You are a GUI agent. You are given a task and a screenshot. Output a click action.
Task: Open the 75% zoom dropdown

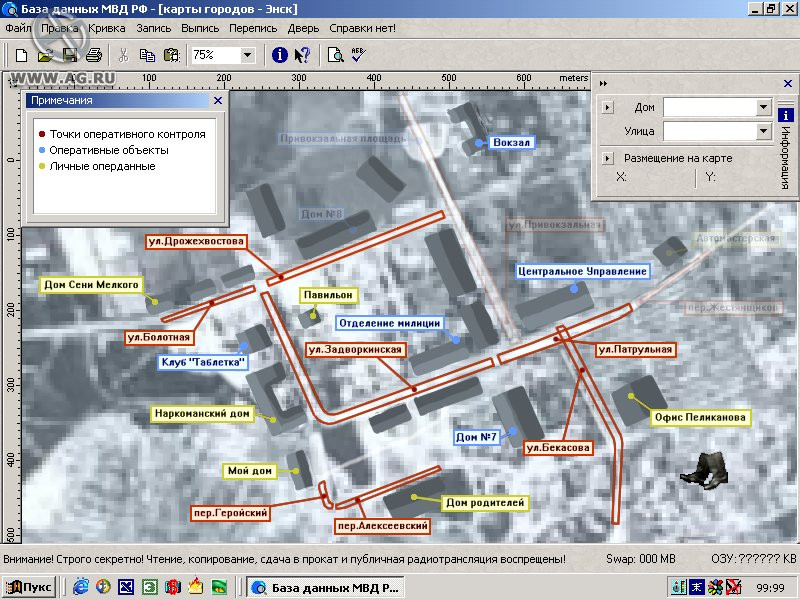(x=247, y=55)
